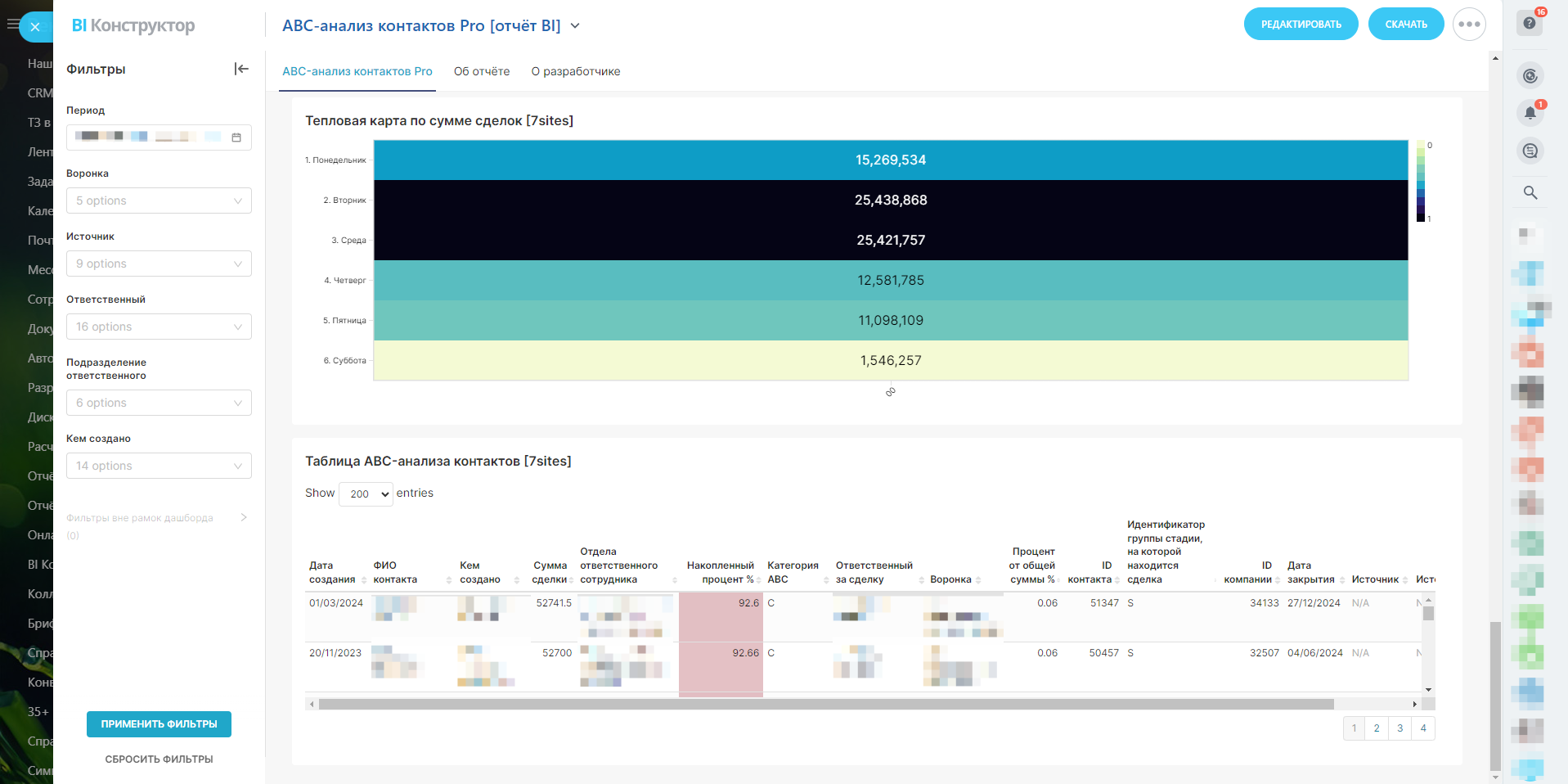Open the О разработчике tab
The height and width of the screenshot is (784, 1568).
(575, 71)
